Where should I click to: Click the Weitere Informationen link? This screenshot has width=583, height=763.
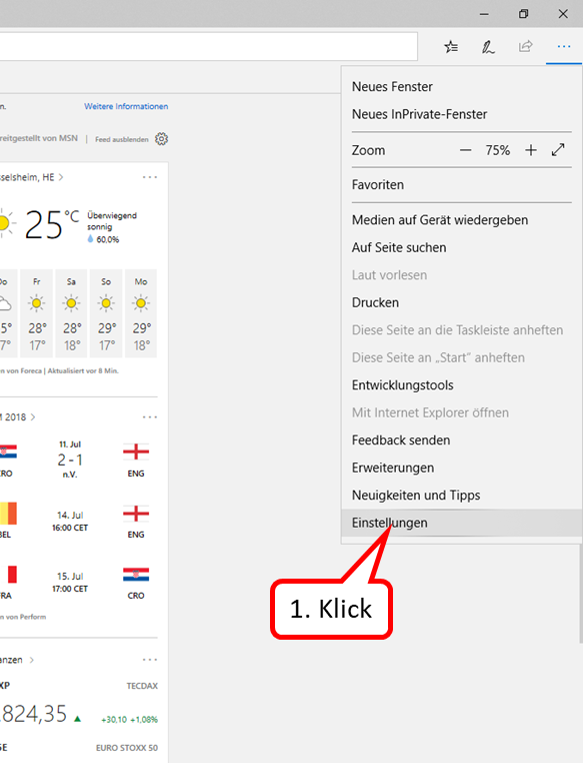tap(126, 106)
